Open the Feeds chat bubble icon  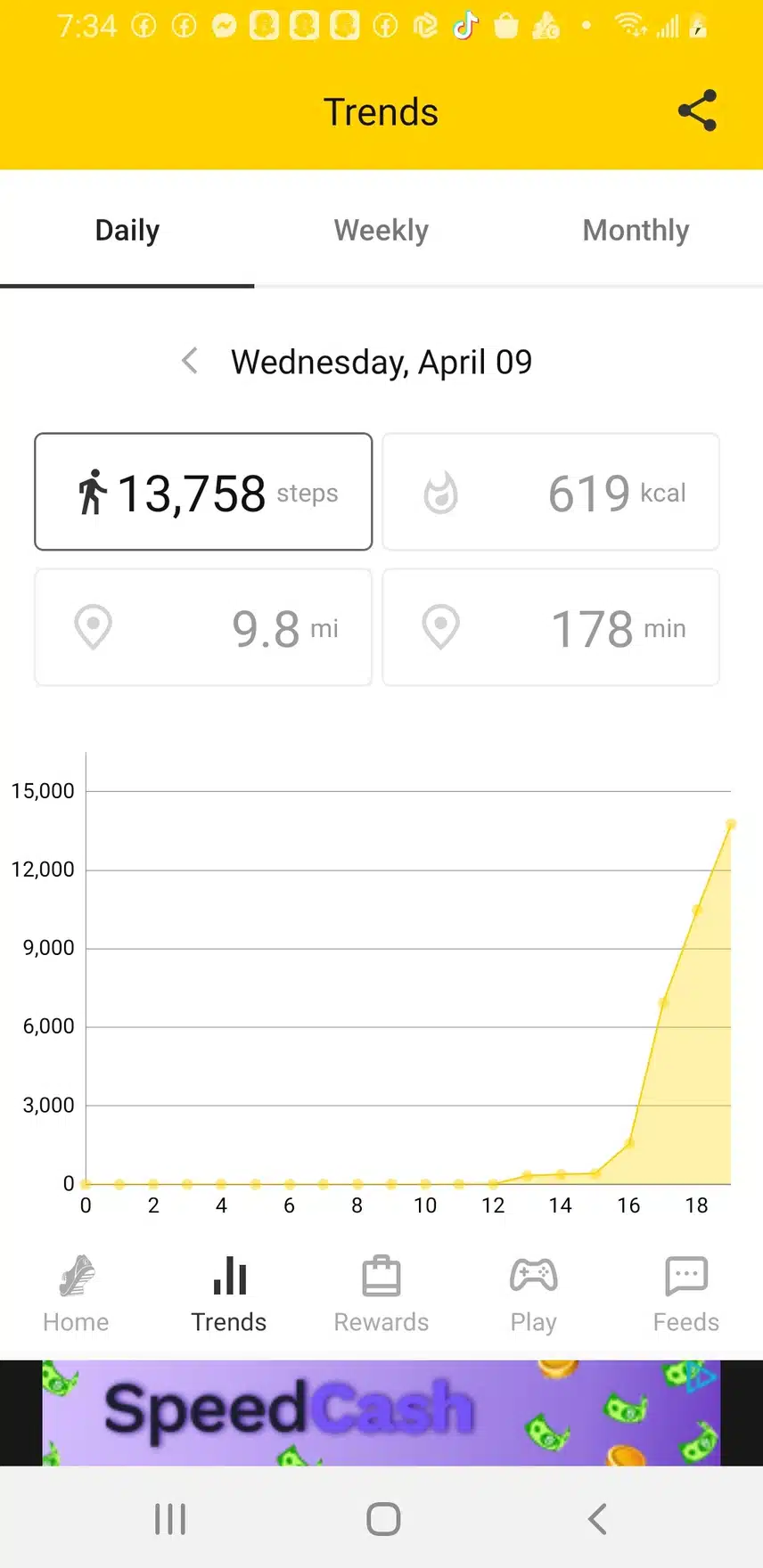pyautogui.click(x=686, y=1276)
